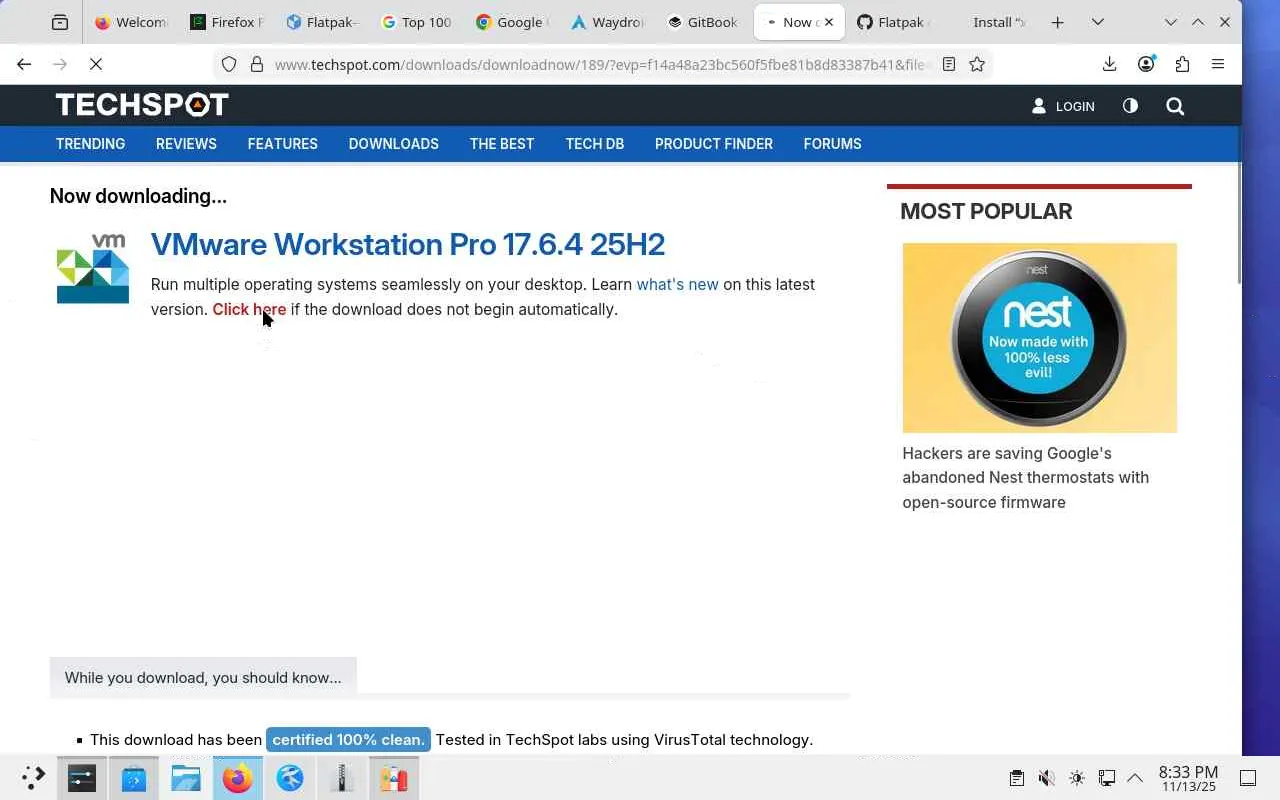Image resolution: width=1280 pixels, height=800 pixels.
Task: Switch to the Google Chrome tab
Action: (514, 22)
